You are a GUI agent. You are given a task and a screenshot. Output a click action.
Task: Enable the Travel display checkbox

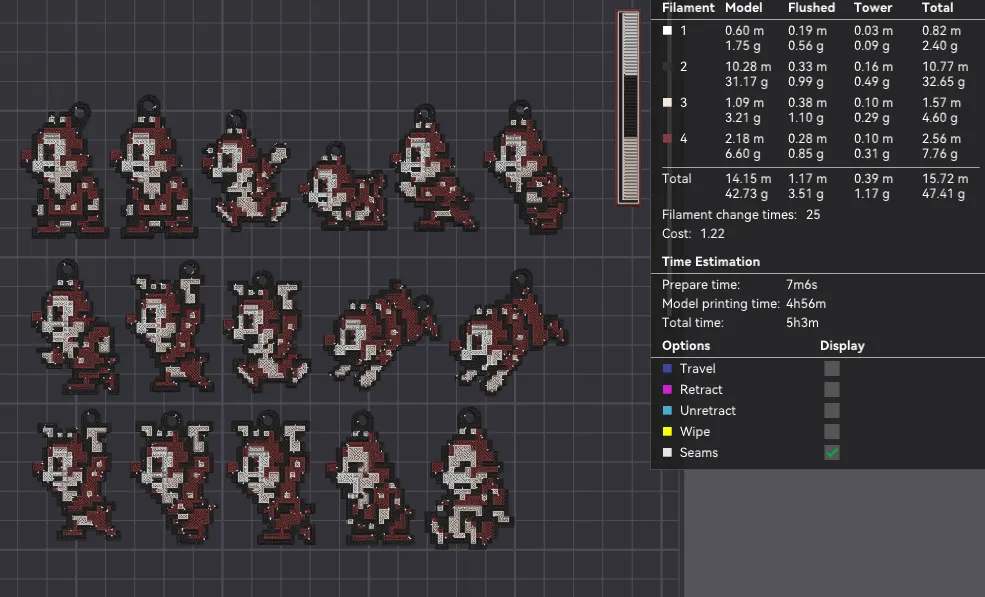tap(832, 368)
